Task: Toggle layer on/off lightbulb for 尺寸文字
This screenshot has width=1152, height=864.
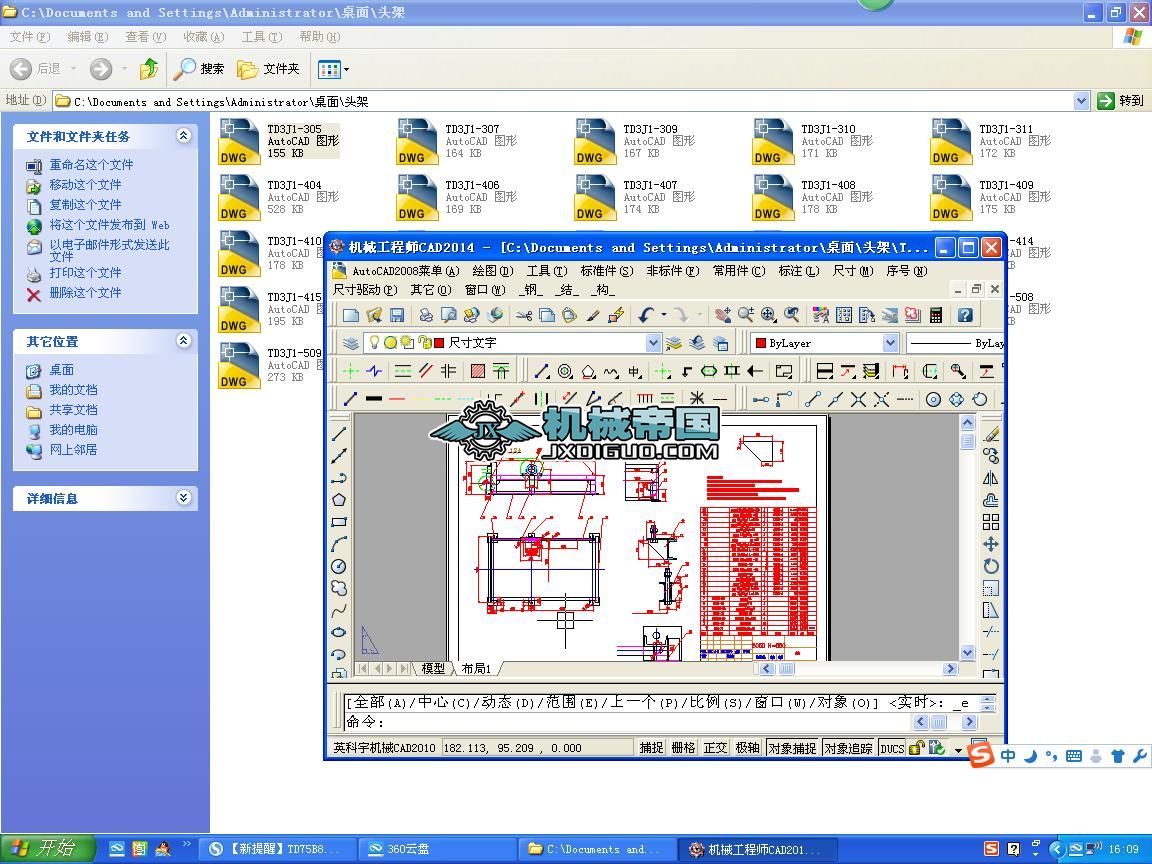Action: 374,342
